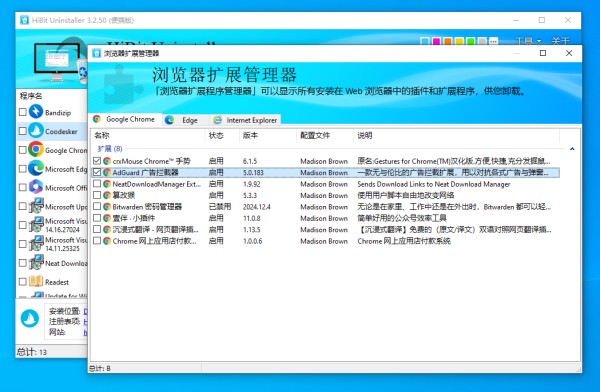Image resolution: width=600 pixels, height=392 pixels.
Task: Switch to the Internet Explorer tab
Action: tap(245, 120)
